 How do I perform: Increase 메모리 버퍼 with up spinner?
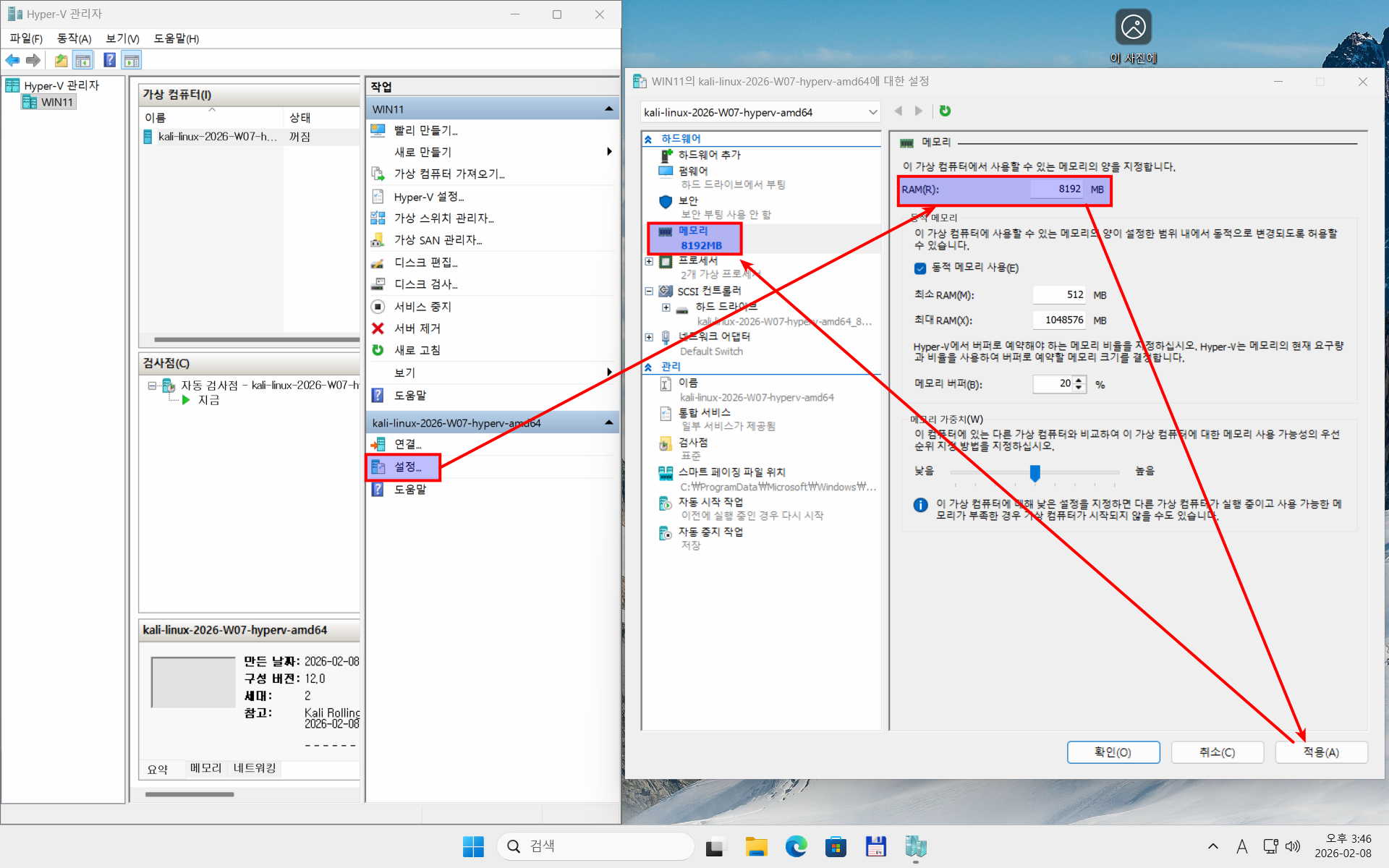(1079, 380)
